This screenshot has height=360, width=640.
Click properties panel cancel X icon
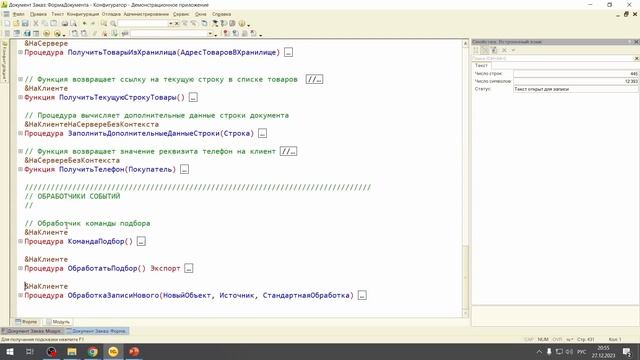pyautogui.click(x=504, y=50)
